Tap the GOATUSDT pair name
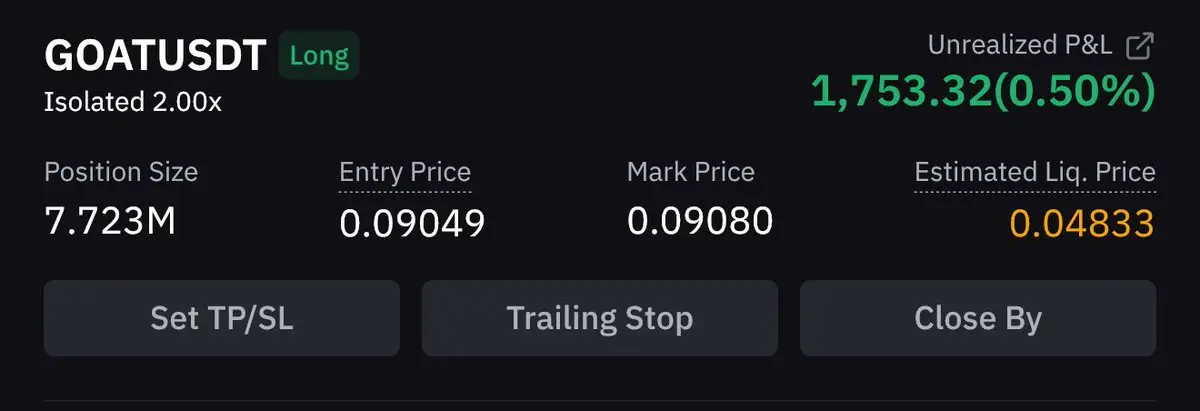 coord(155,56)
